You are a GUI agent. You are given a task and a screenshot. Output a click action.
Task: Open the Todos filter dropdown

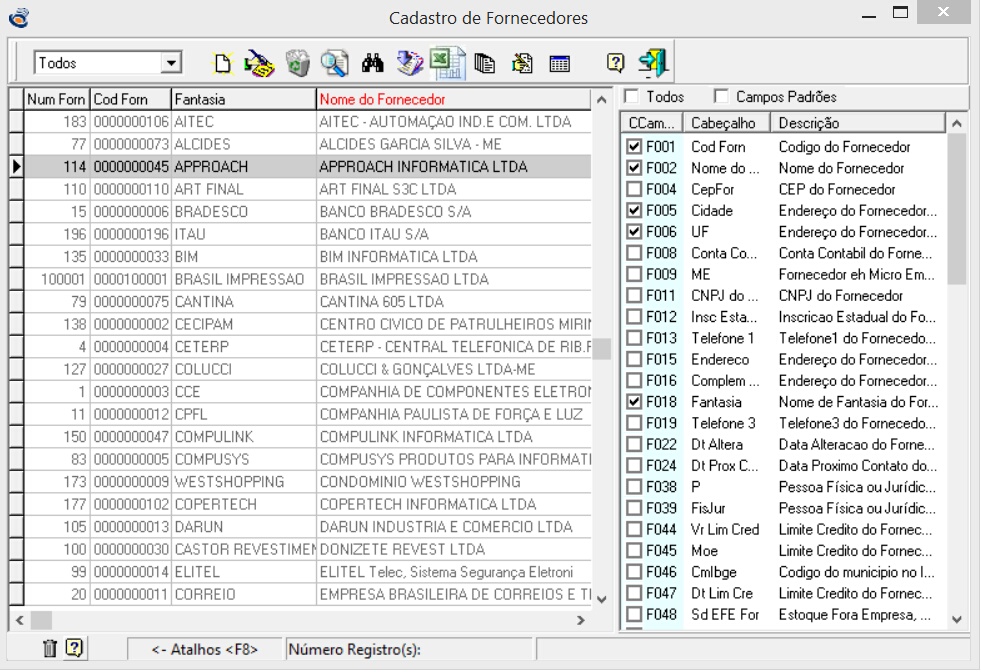click(171, 63)
